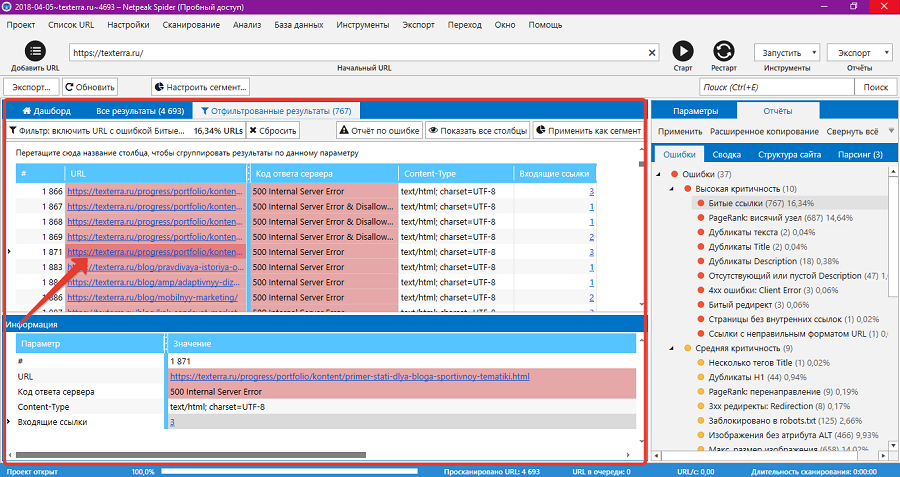Click the Рестарт circular arrows icon
Screen dimensions: 900x477
[724, 51]
